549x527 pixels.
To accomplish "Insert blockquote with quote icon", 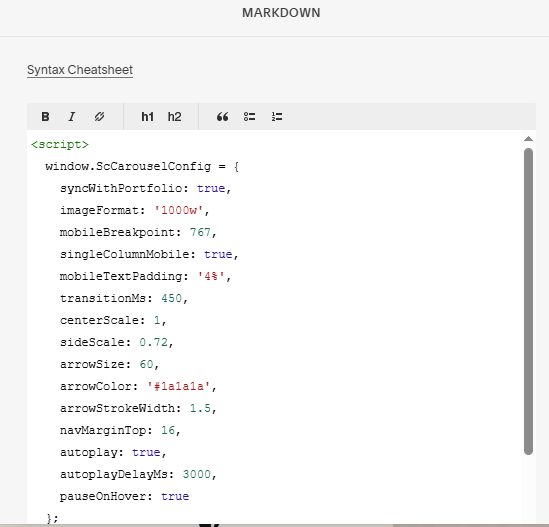I will (x=222, y=117).
